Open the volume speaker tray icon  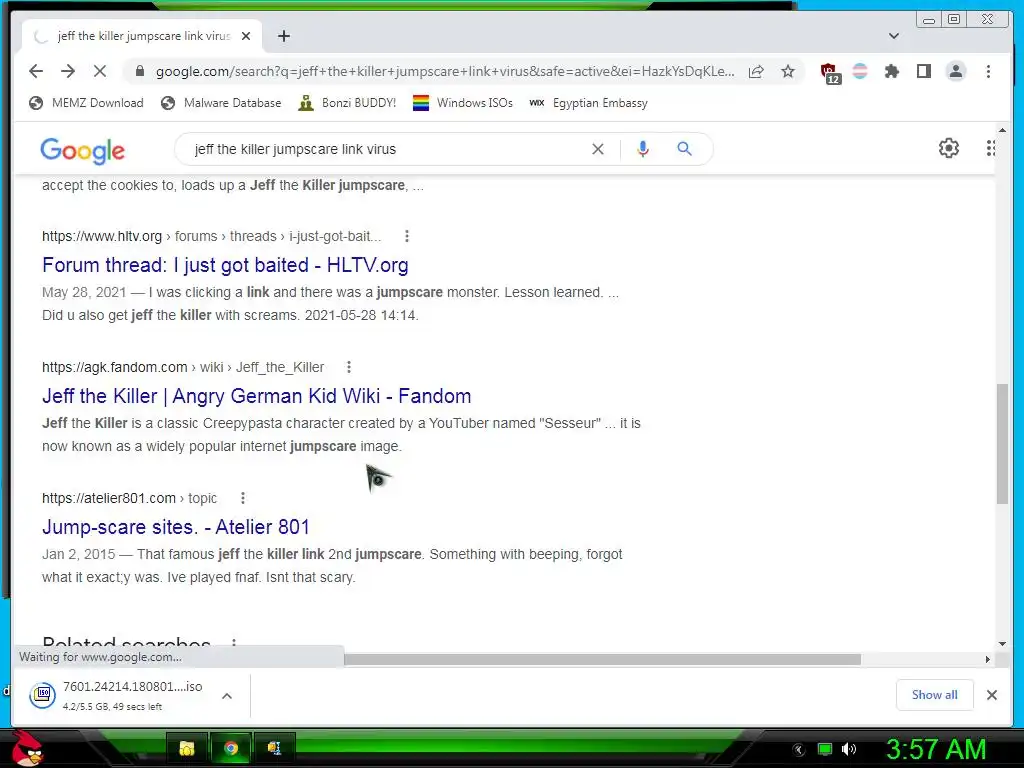tap(848, 749)
